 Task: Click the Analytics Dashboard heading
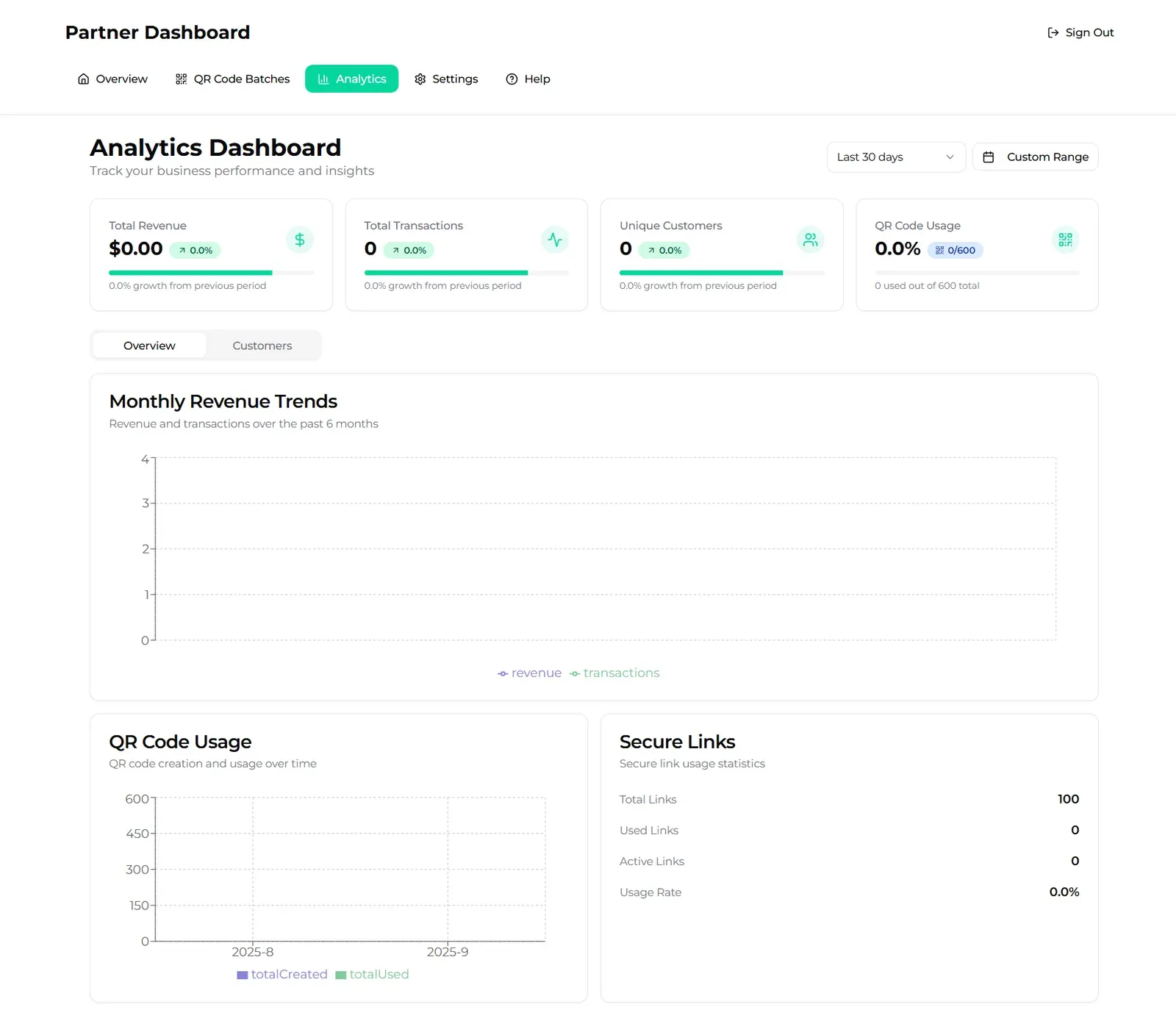[215, 148]
